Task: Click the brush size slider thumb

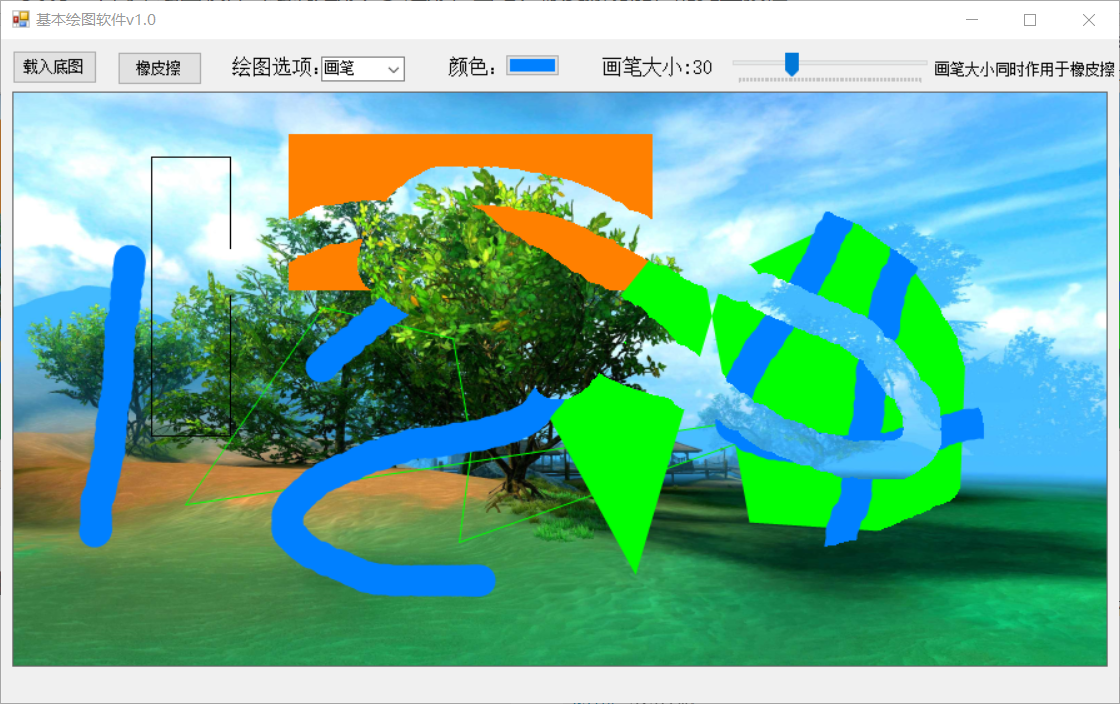Action: point(793,62)
